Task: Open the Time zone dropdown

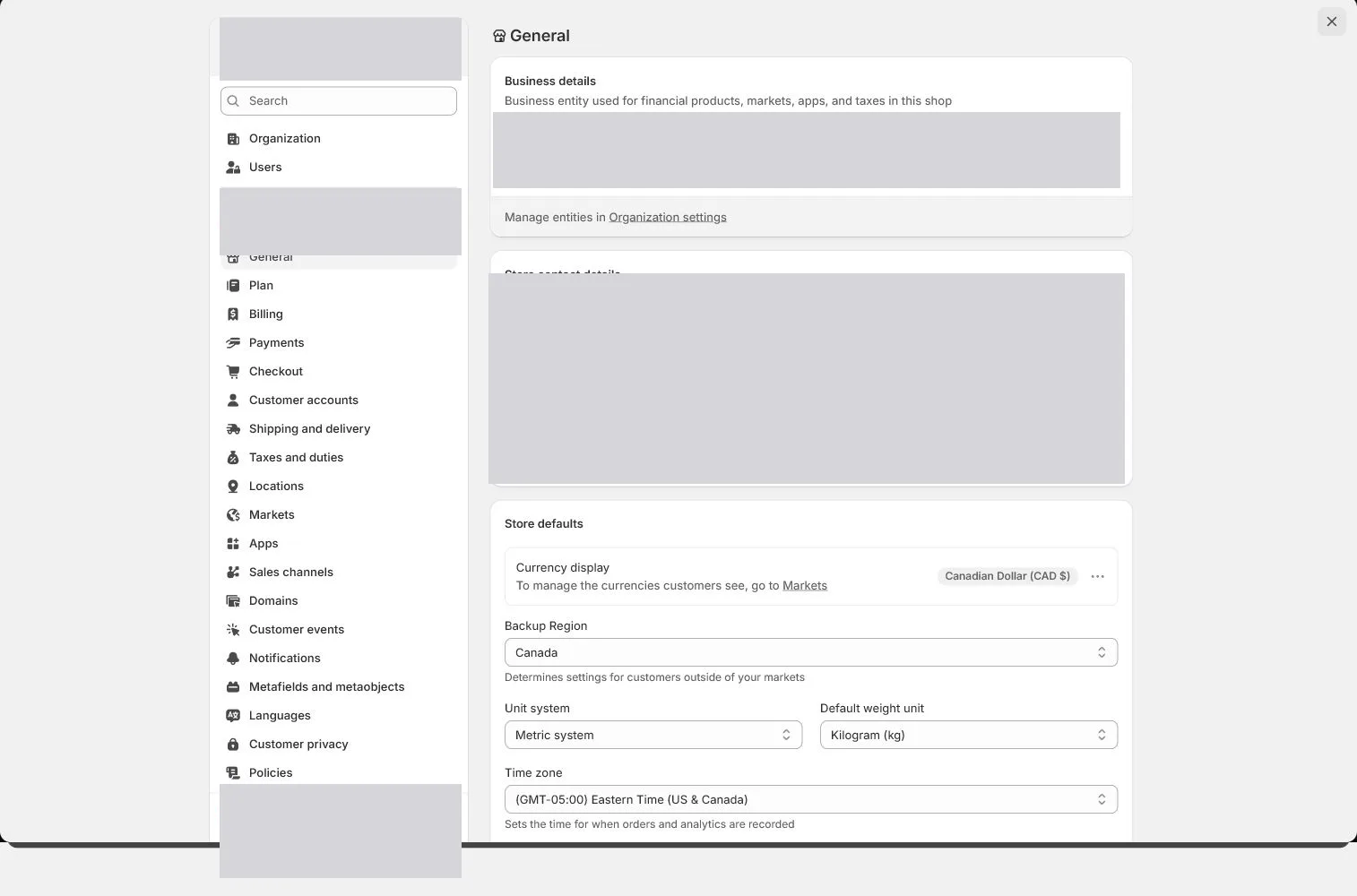Action: point(811,799)
